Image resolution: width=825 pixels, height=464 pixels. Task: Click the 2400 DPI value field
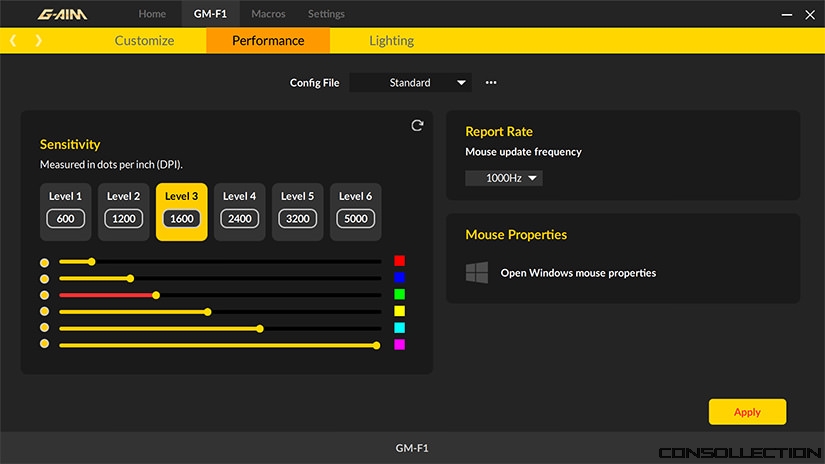click(x=239, y=218)
